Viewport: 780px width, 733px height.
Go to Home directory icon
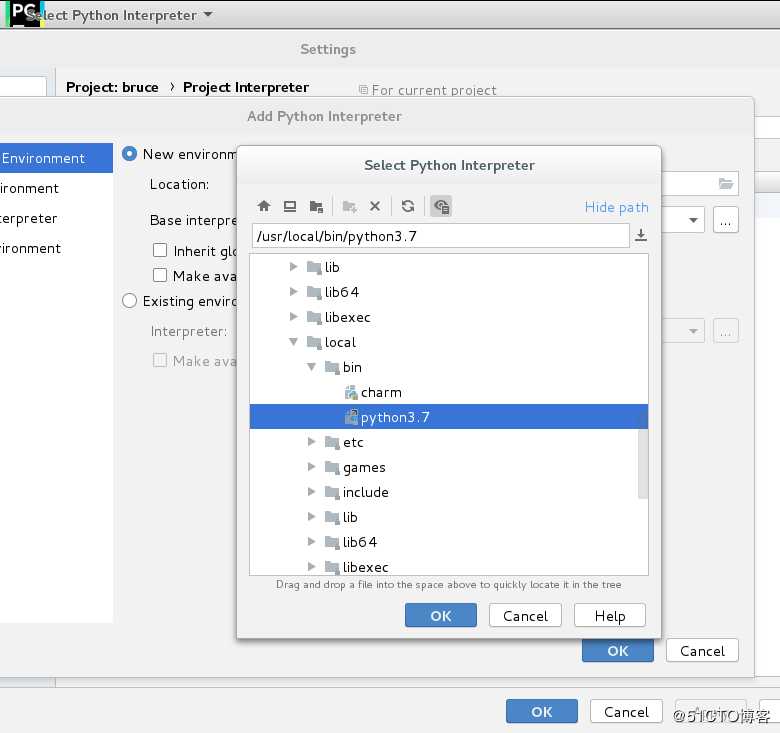coord(264,206)
